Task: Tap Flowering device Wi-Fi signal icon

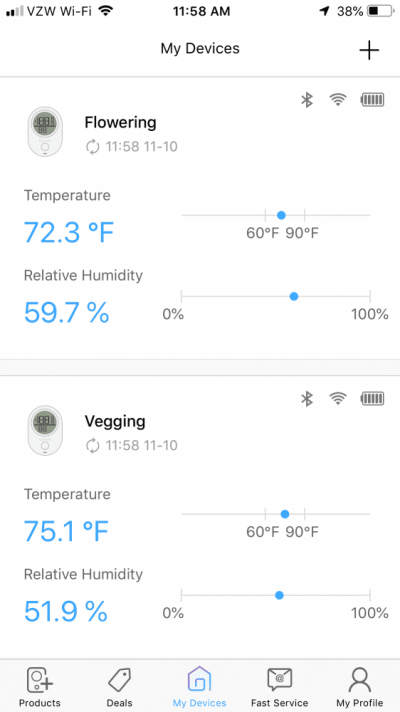Action: (338, 99)
